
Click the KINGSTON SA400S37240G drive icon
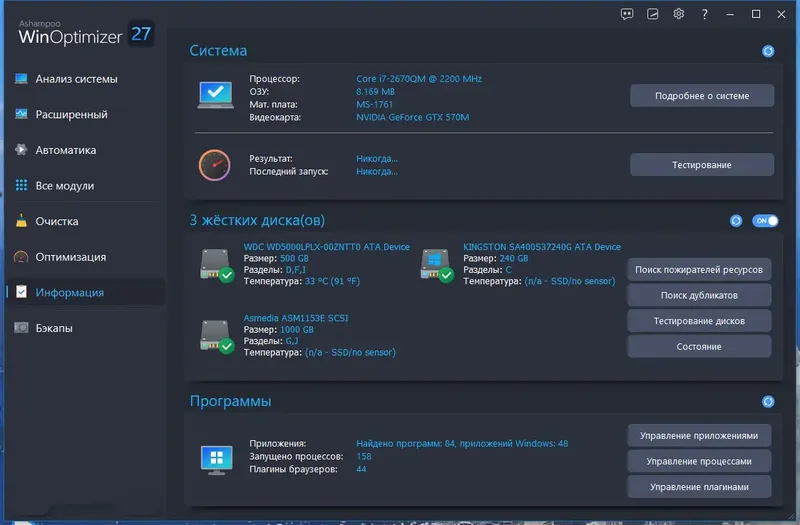436,265
